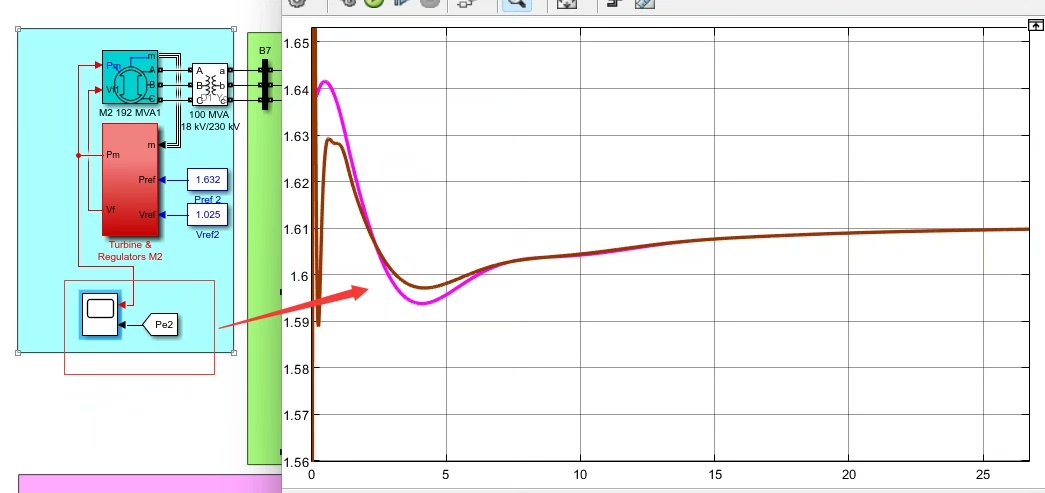The image size is (1045, 493).
Task: Click the grey Stop button in scope toolbar
Action: tap(430, 3)
